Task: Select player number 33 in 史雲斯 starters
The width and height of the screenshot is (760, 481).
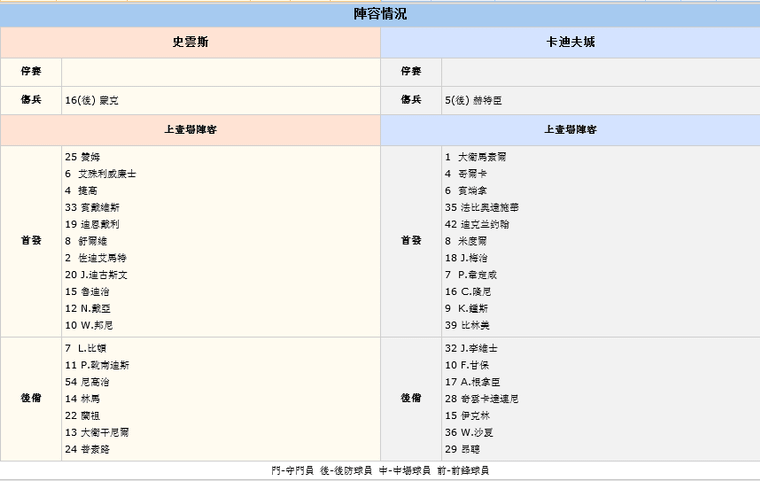Action: point(92,208)
